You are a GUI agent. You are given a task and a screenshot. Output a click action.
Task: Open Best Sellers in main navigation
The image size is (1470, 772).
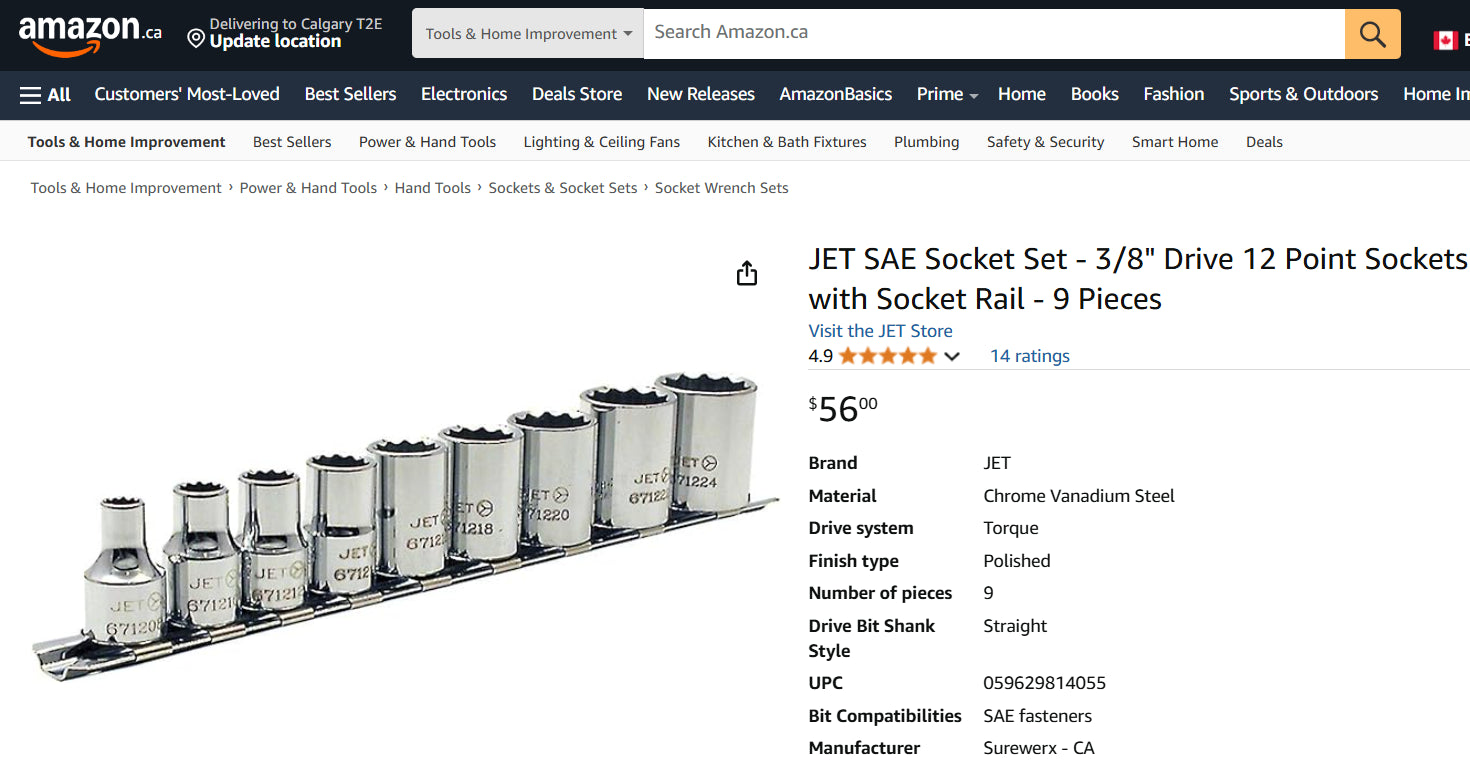click(x=350, y=94)
